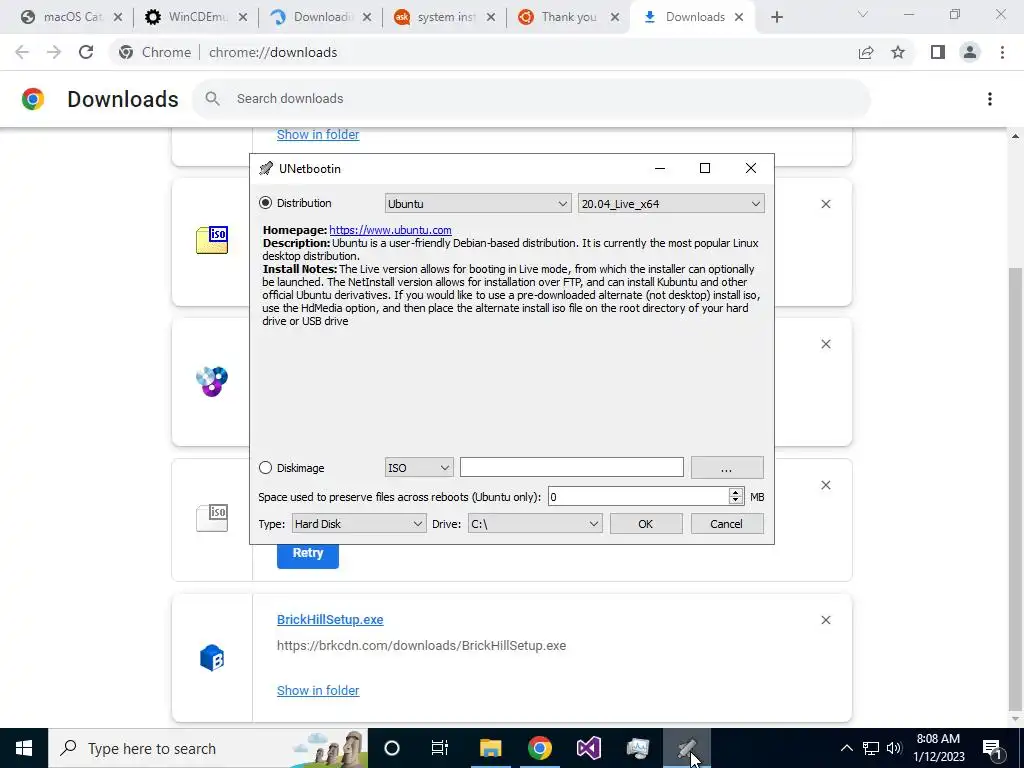Click the BrickHill blue cube icon

click(212, 658)
